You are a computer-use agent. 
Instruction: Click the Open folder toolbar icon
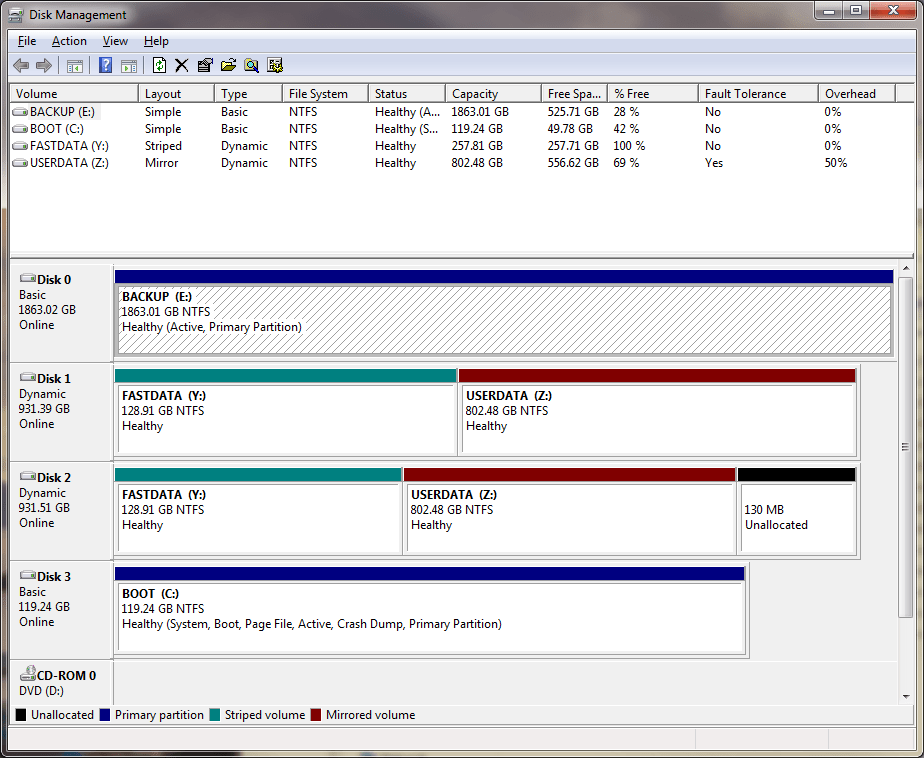coord(228,65)
